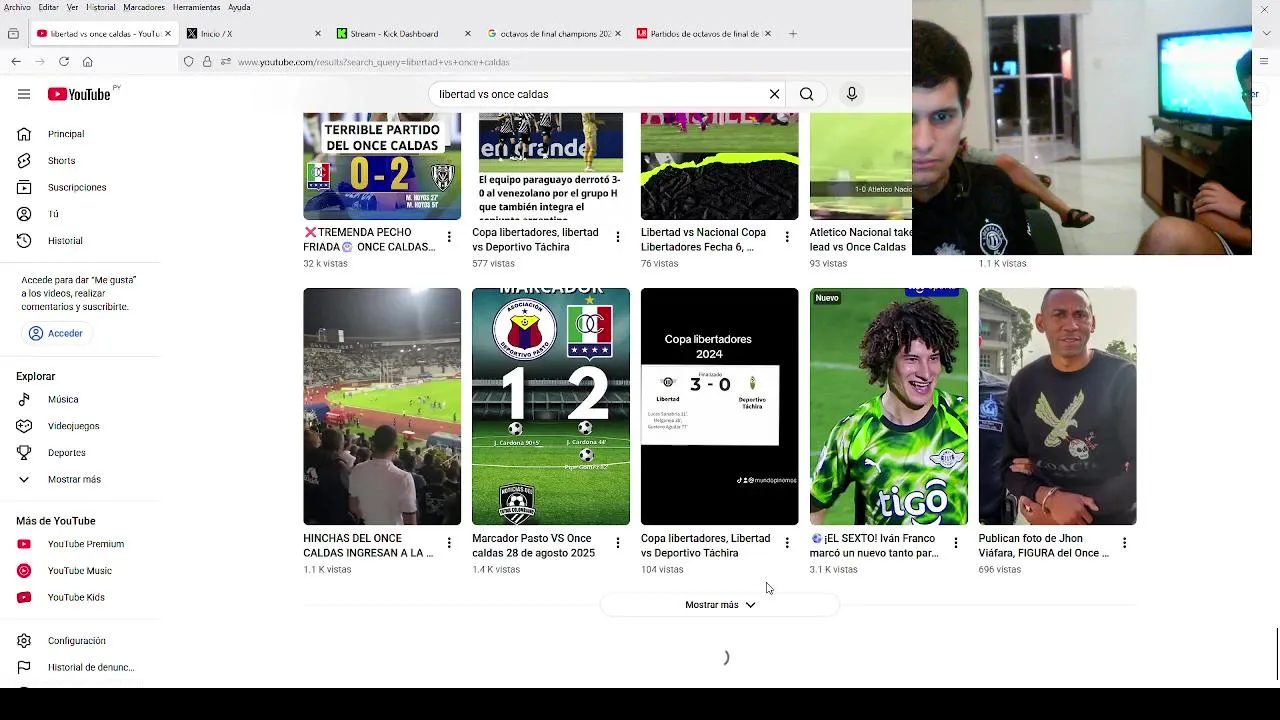Close the libertad vs once caldas tab
This screenshot has height=720, width=1280.
[167, 34]
